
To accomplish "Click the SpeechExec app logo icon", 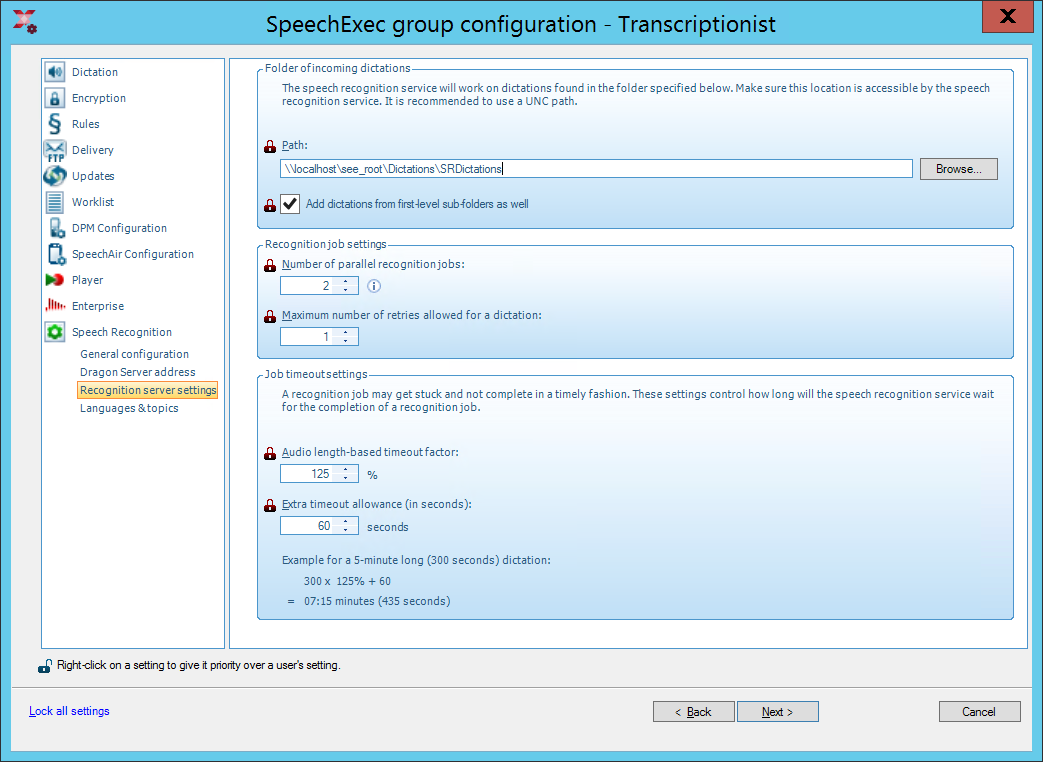I will 25,21.
